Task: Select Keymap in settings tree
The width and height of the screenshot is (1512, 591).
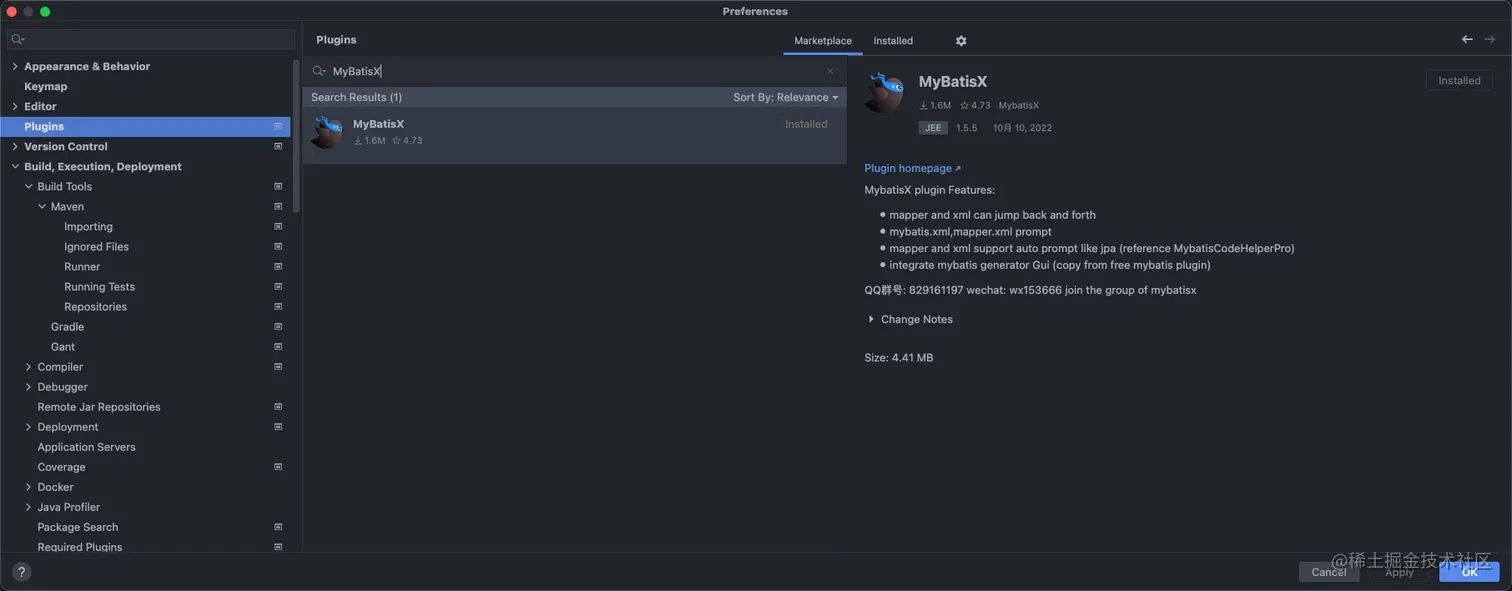Action: point(46,86)
